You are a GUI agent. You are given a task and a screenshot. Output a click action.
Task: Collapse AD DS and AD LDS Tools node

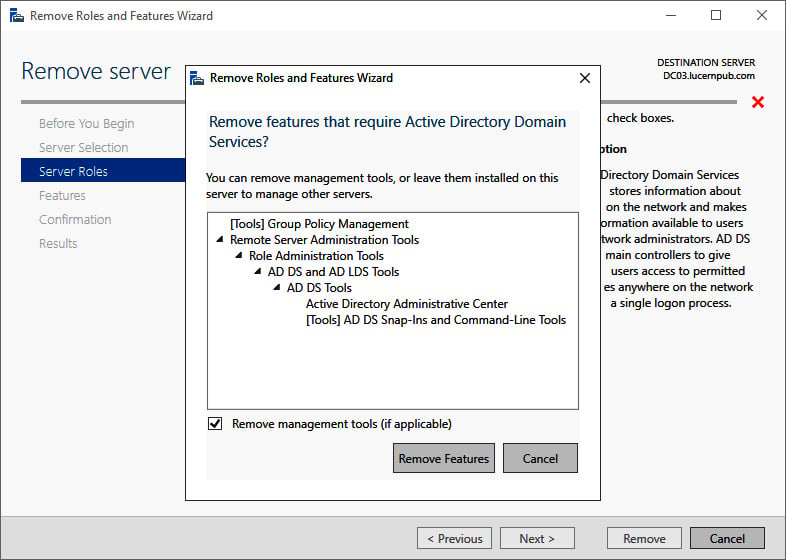[x=258, y=272]
